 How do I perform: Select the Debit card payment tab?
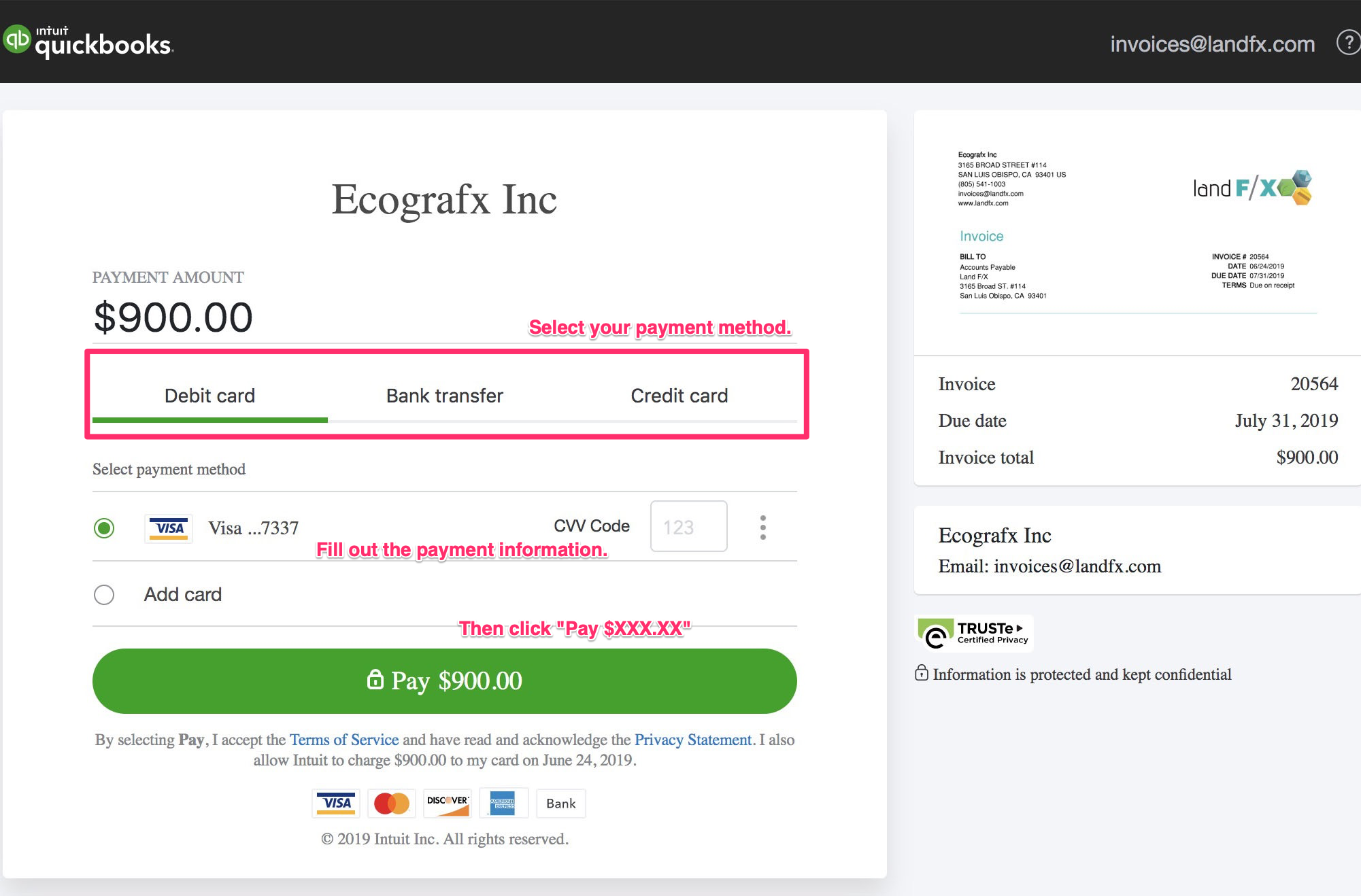pyautogui.click(x=210, y=394)
